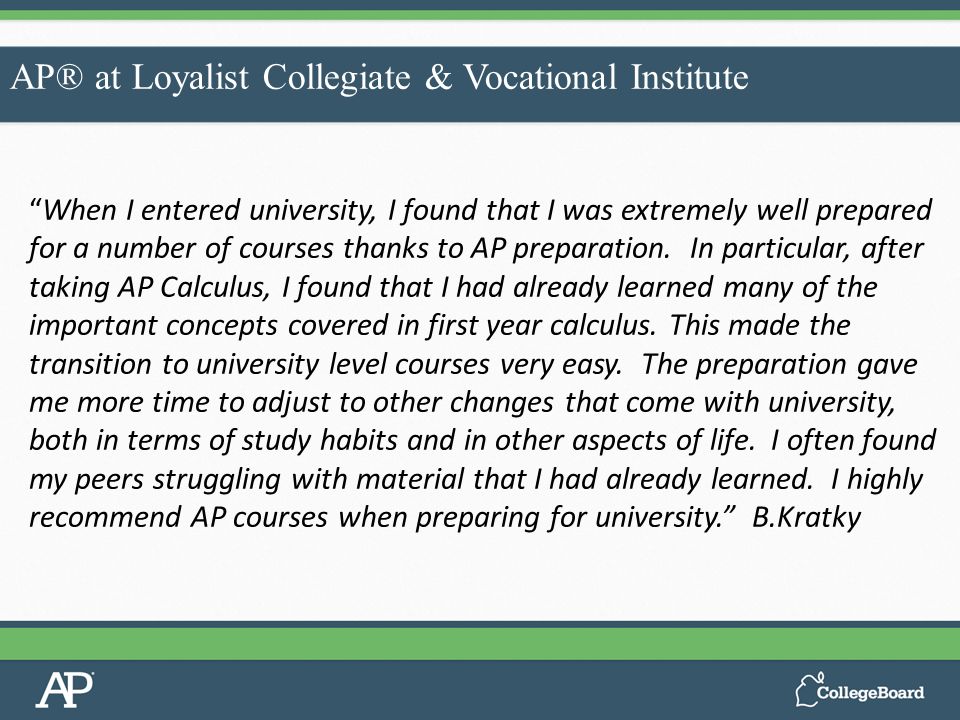Viewport: 960px width, 720px height.
Task: Click the word Institute in title
Action: pyautogui.click(x=689, y=78)
